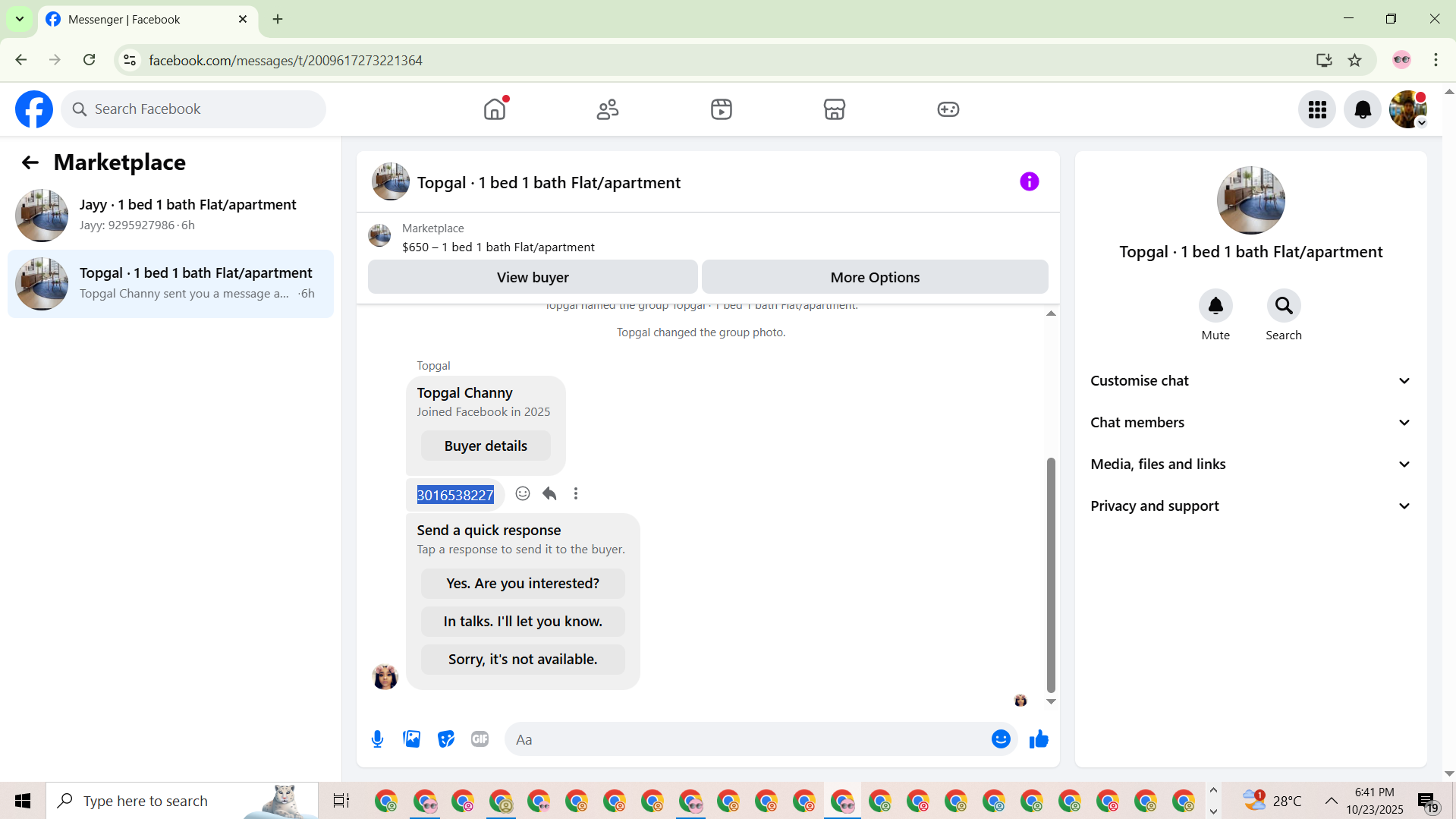
Task: Open Jayy conversation in Marketplace list
Action: (x=171, y=216)
